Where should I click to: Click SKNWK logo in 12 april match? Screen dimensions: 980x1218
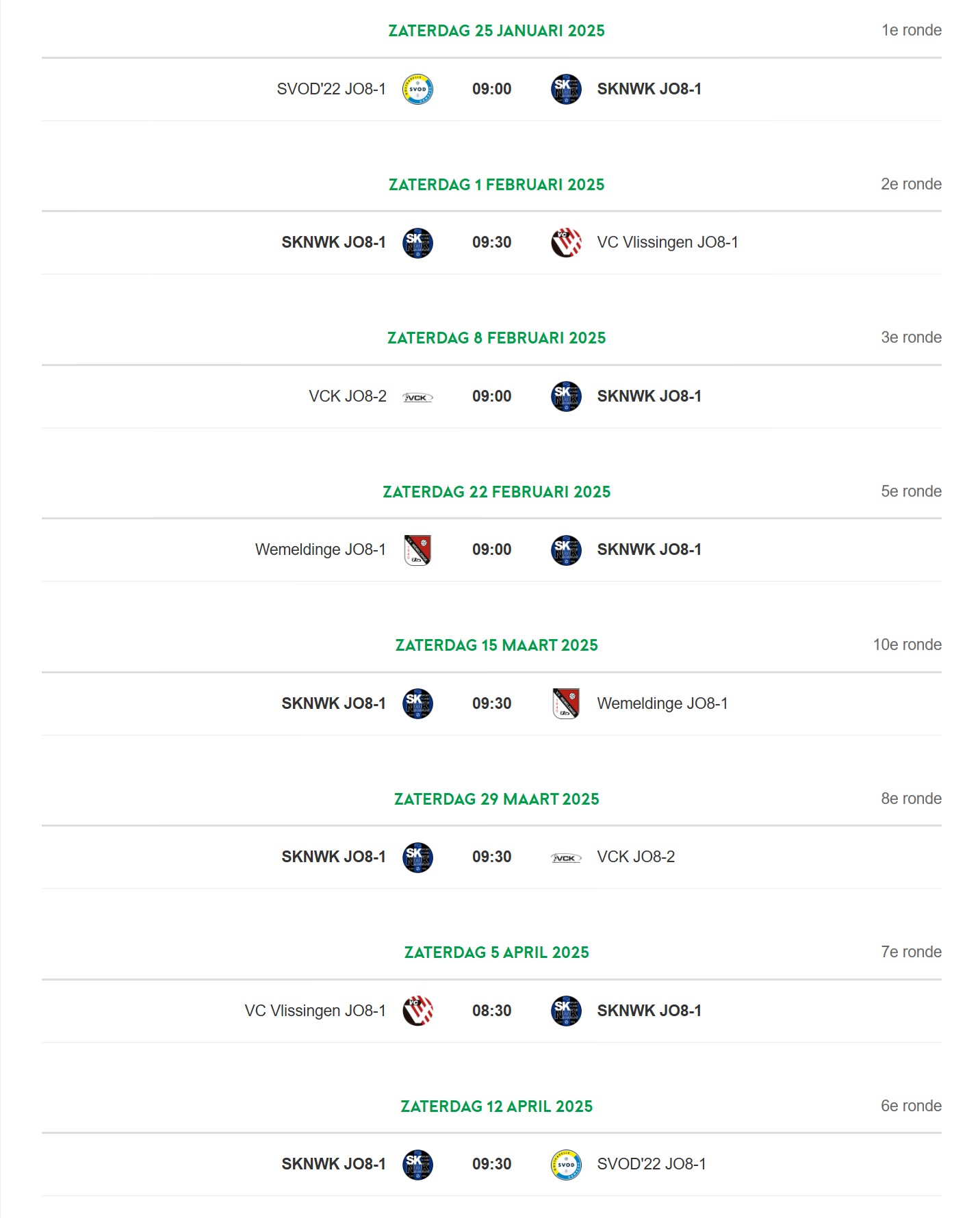click(x=417, y=1165)
